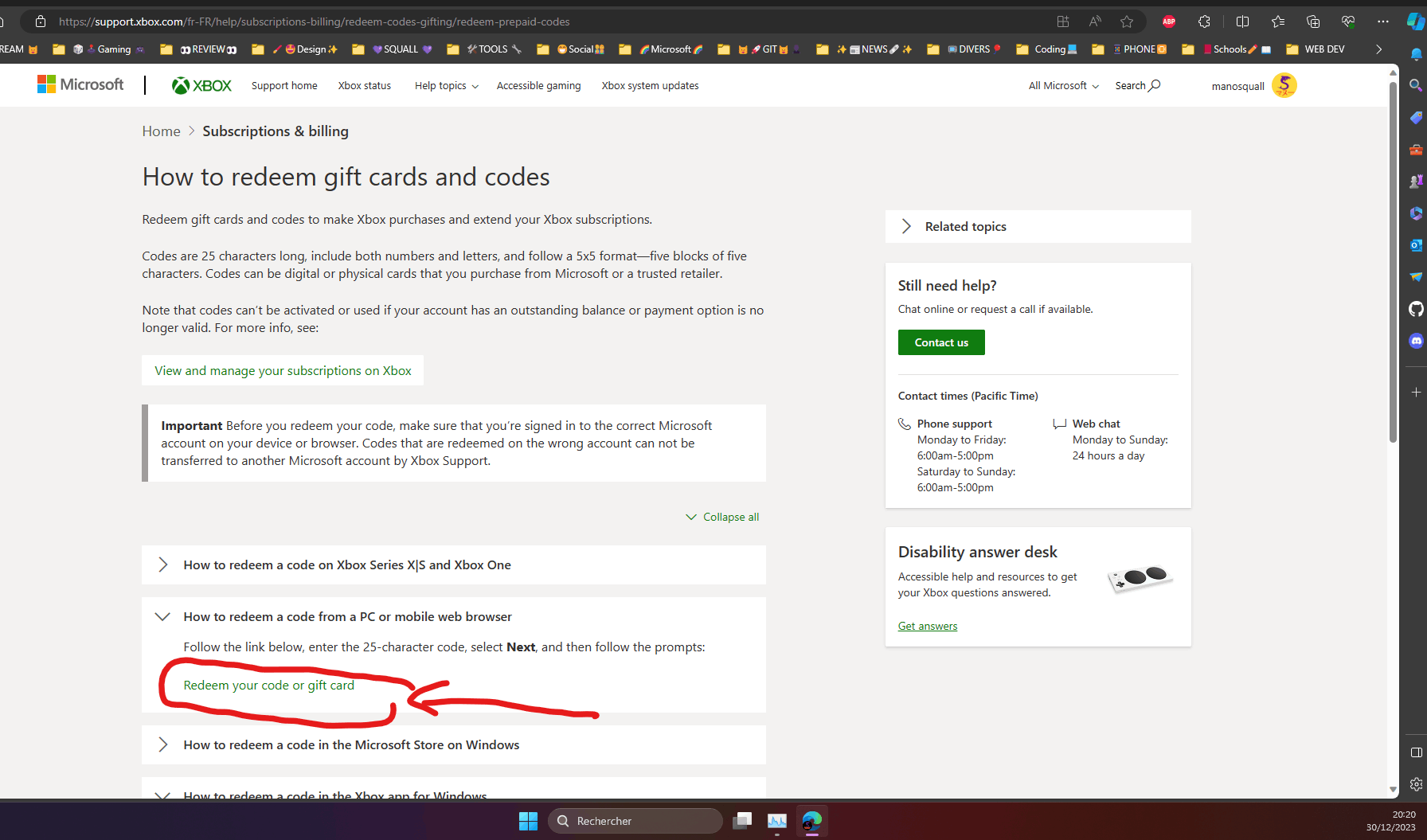
Task: Open the Discord sidebar icon
Action: click(1416, 341)
